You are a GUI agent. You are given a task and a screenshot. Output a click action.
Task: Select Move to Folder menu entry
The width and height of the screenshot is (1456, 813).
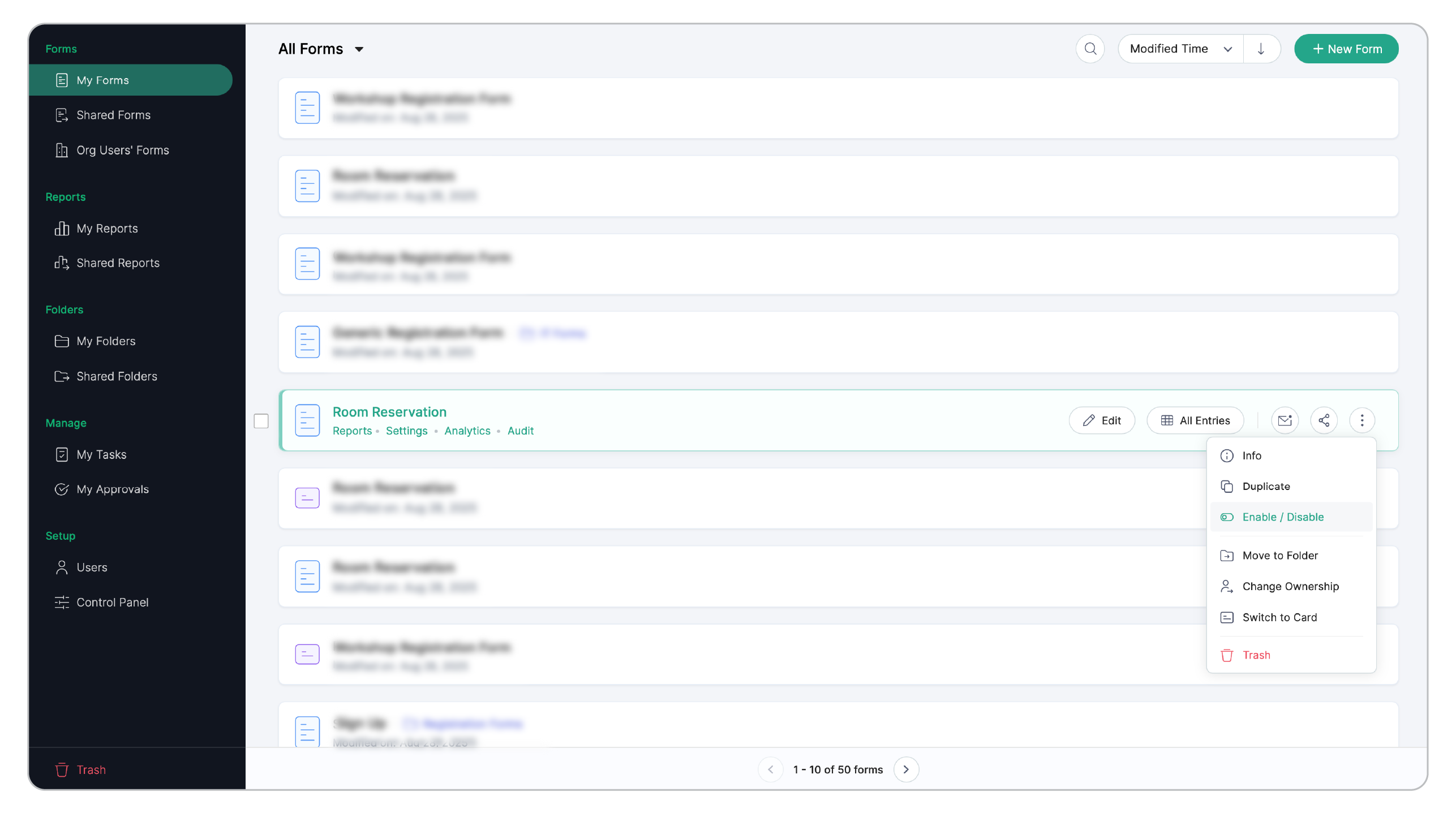pyautogui.click(x=1280, y=556)
